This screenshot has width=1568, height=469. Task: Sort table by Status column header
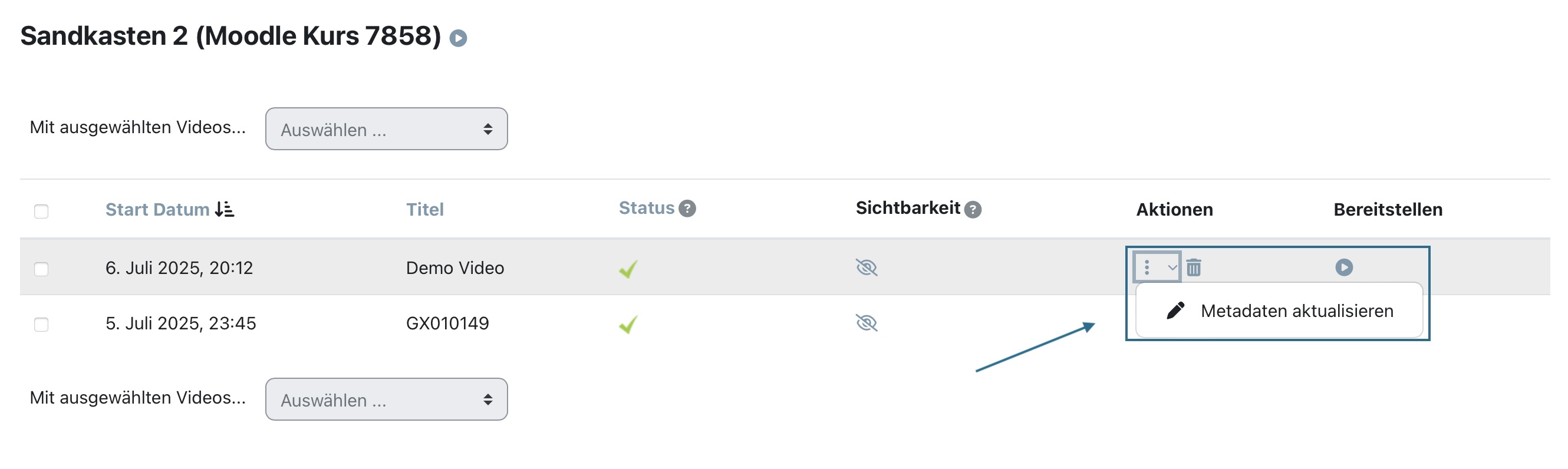click(646, 209)
